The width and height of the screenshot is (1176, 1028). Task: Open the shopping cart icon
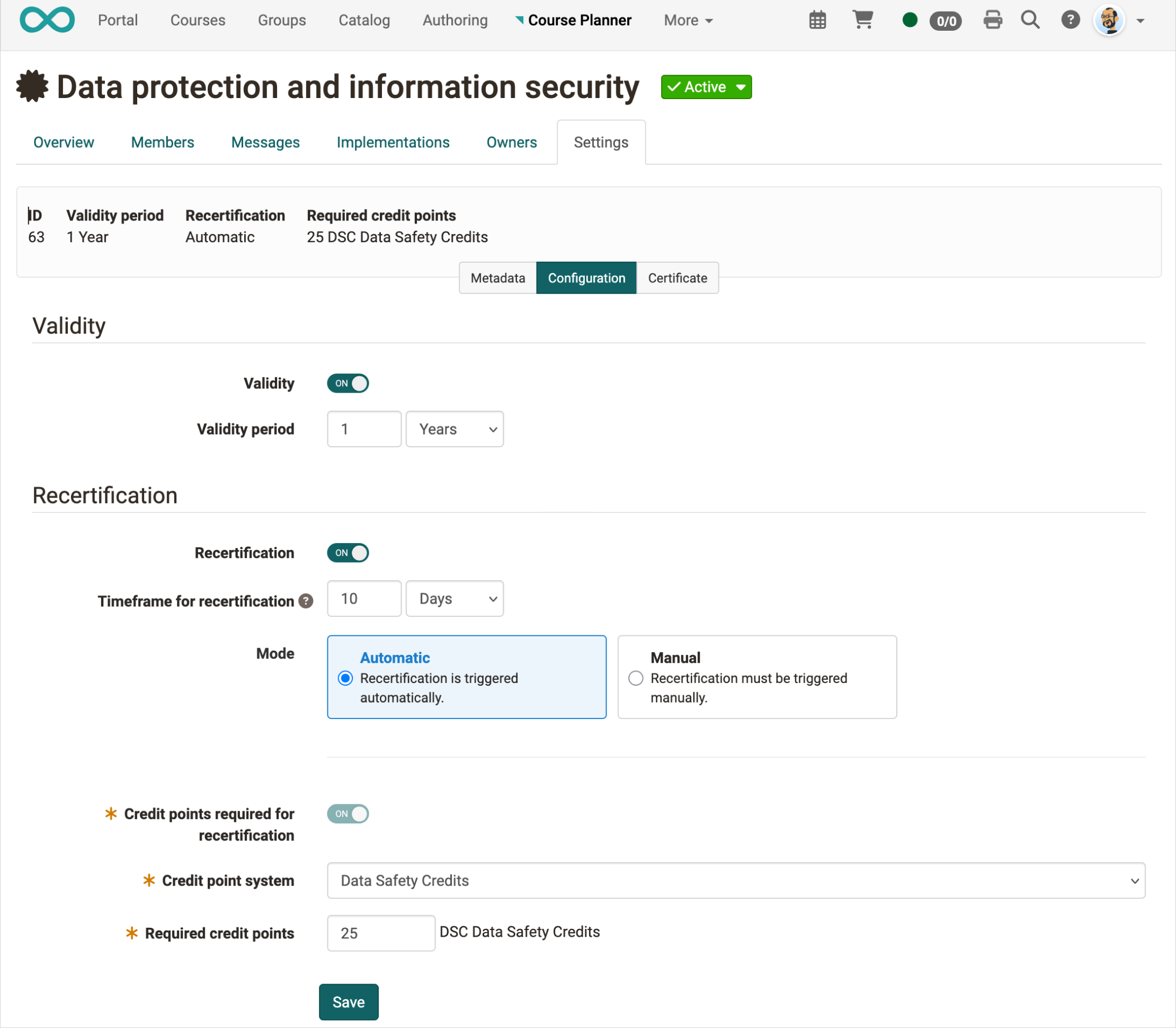(862, 20)
